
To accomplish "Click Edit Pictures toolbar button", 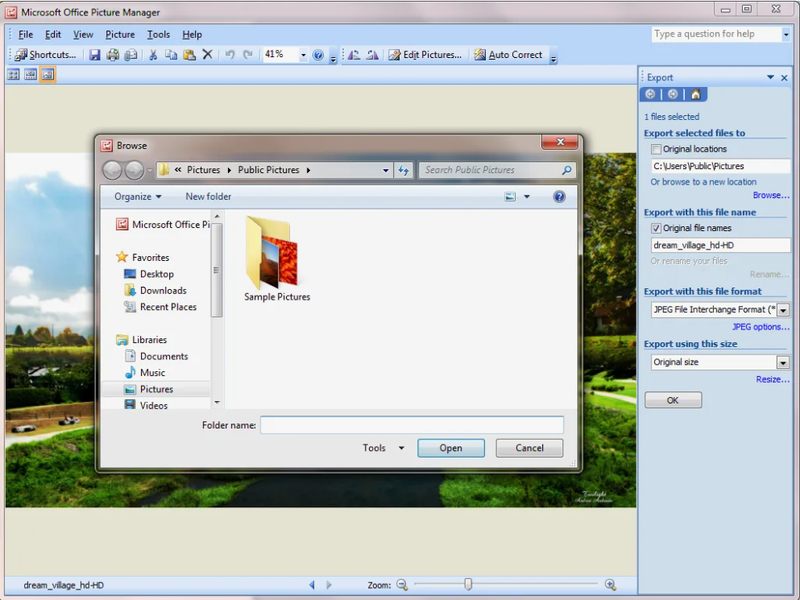I will coord(424,55).
